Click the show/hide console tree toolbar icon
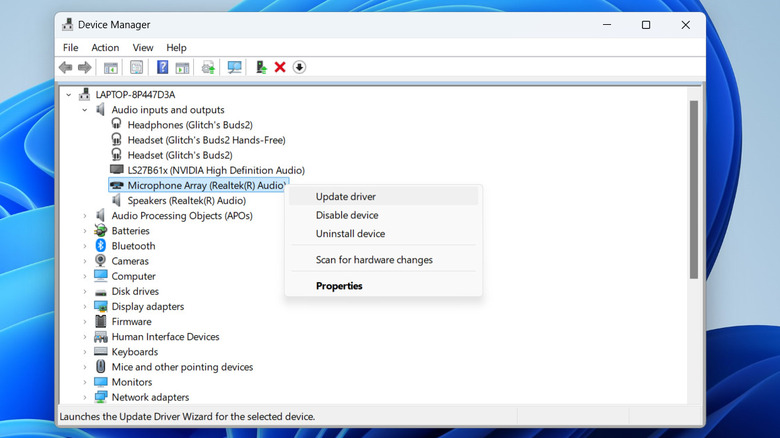Viewport: 780px width, 438px height. 111,67
